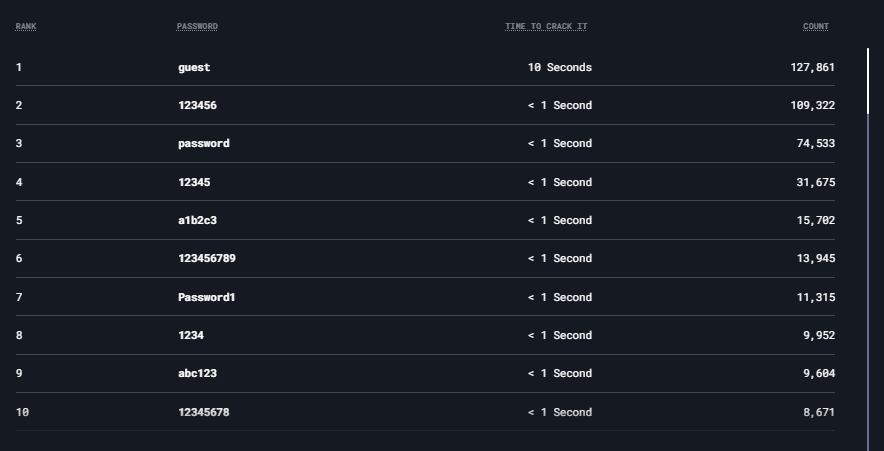Click the 'a1b2c3' password entry
Viewport: 884px width, 451px height.
[197, 220]
